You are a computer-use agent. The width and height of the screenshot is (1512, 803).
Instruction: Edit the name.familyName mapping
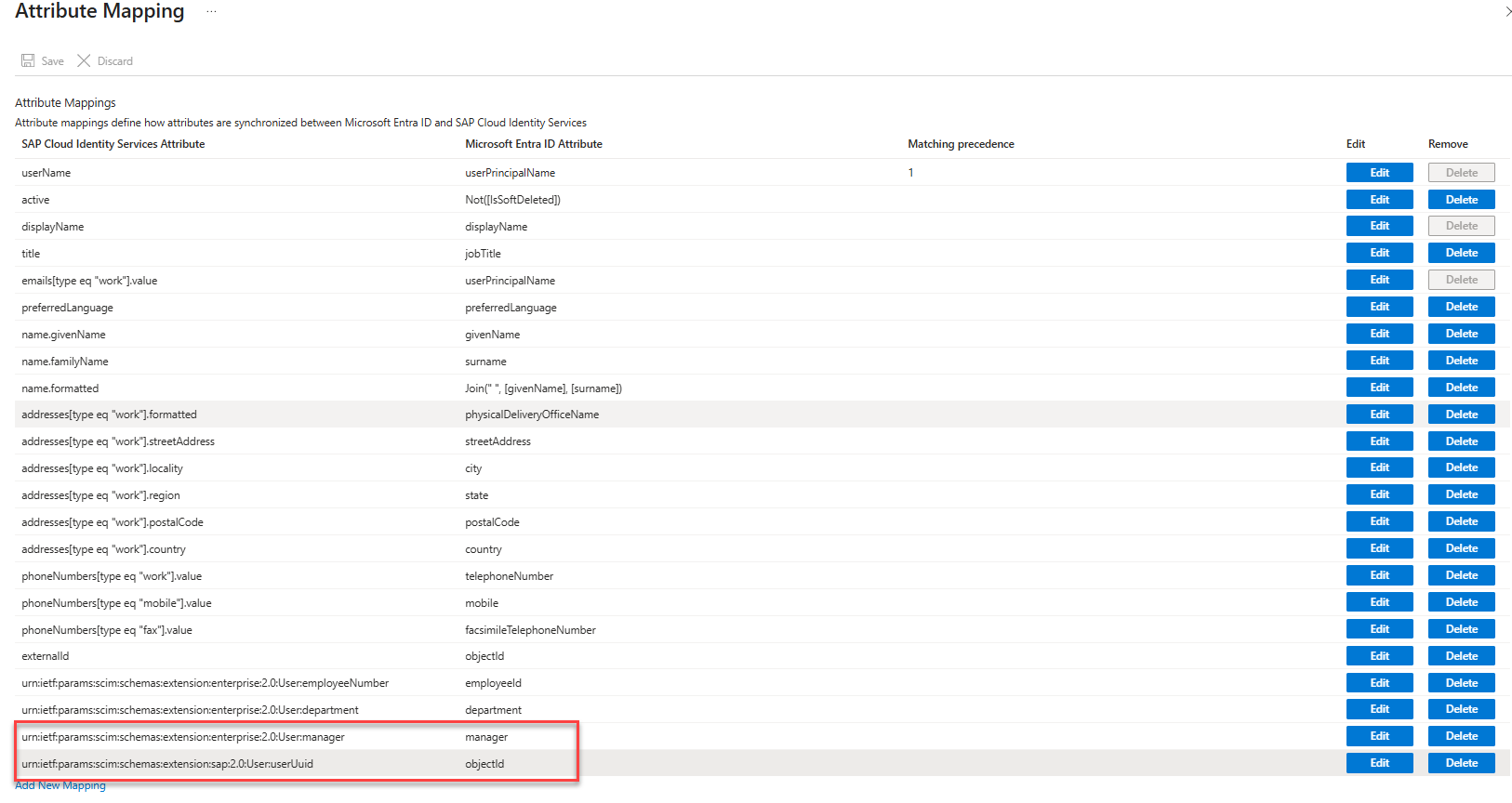[1379, 361]
